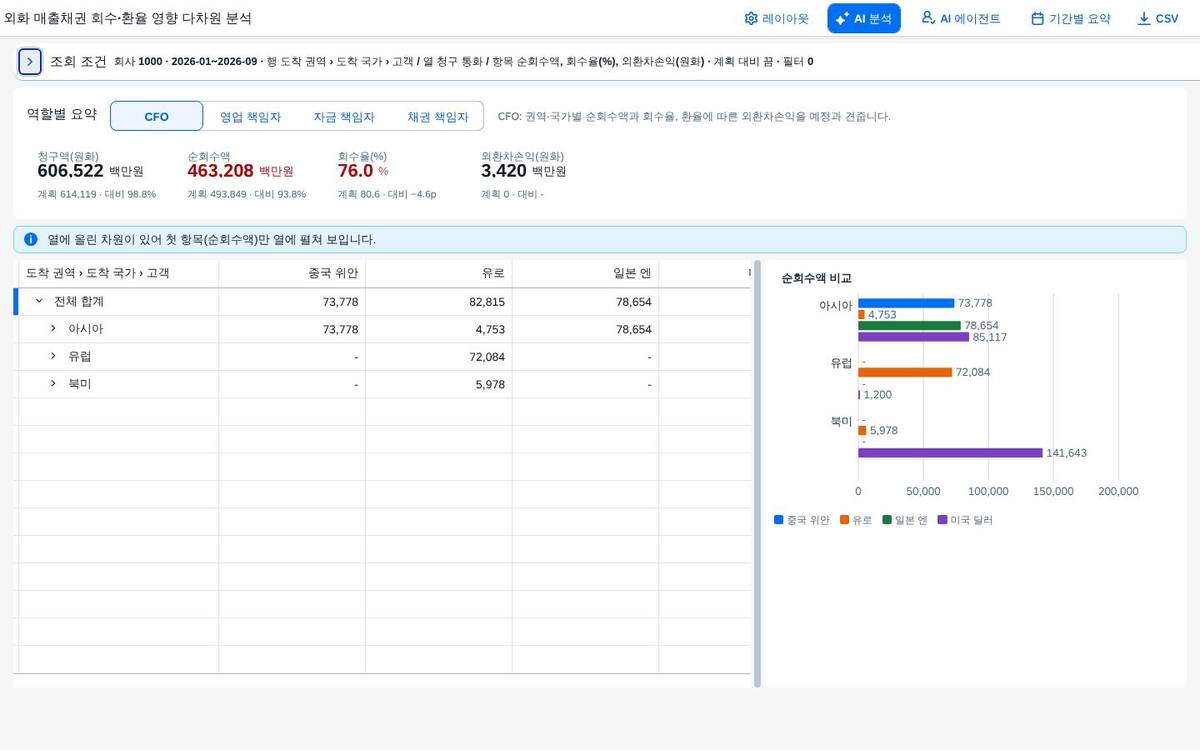Click the 아시아 purple bar 85,117
Image resolution: width=1200 pixels, height=750 pixels.
tap(913, 337)
